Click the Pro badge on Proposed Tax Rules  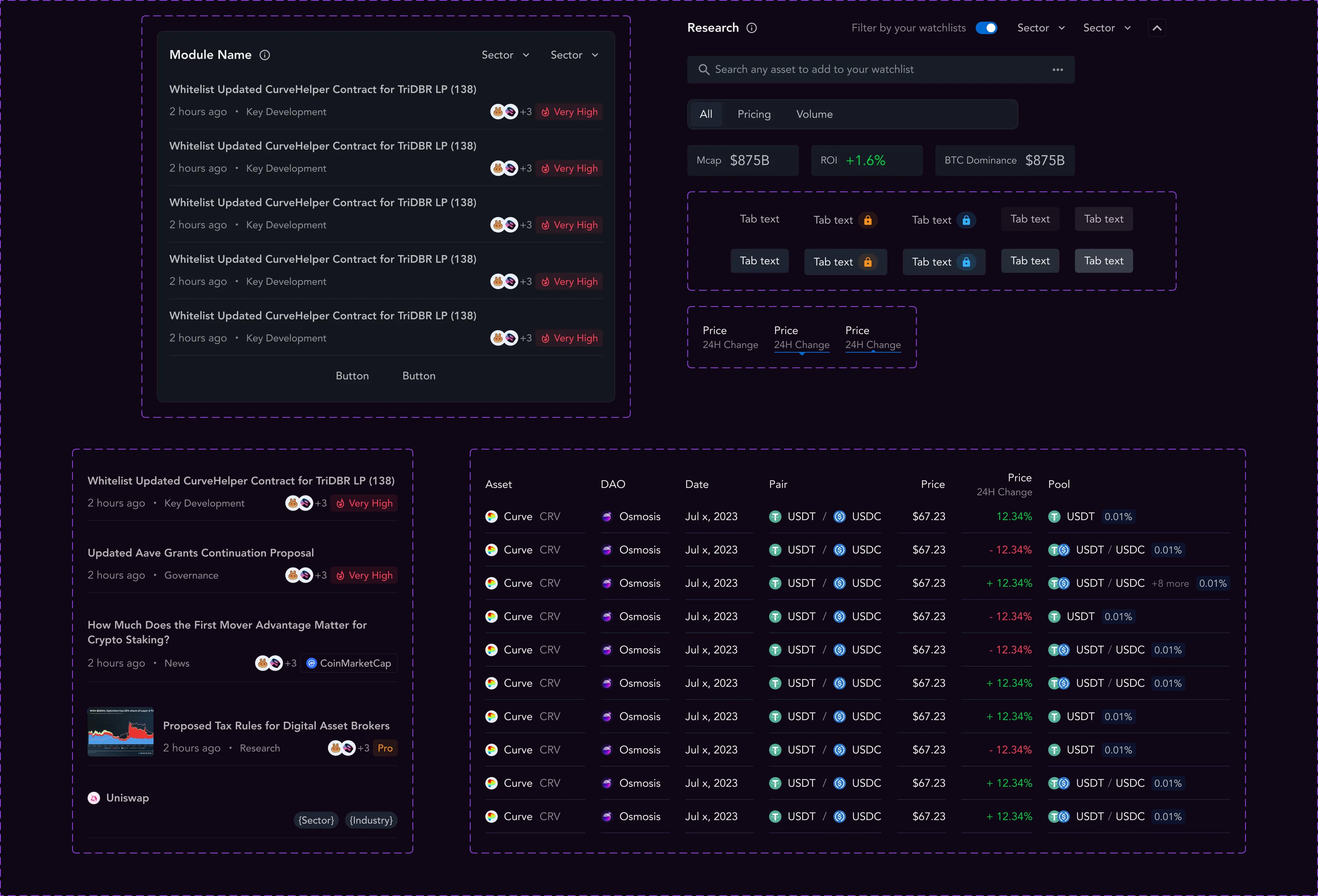(385, 748)
